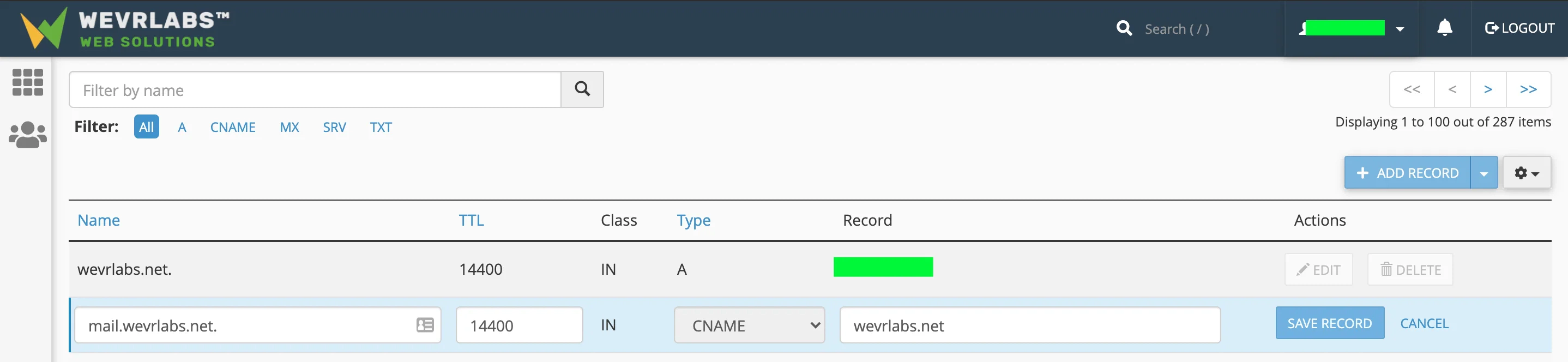Click the filter search magnifier button
This screenshot has width=1568, height=362.
point(582,89)
